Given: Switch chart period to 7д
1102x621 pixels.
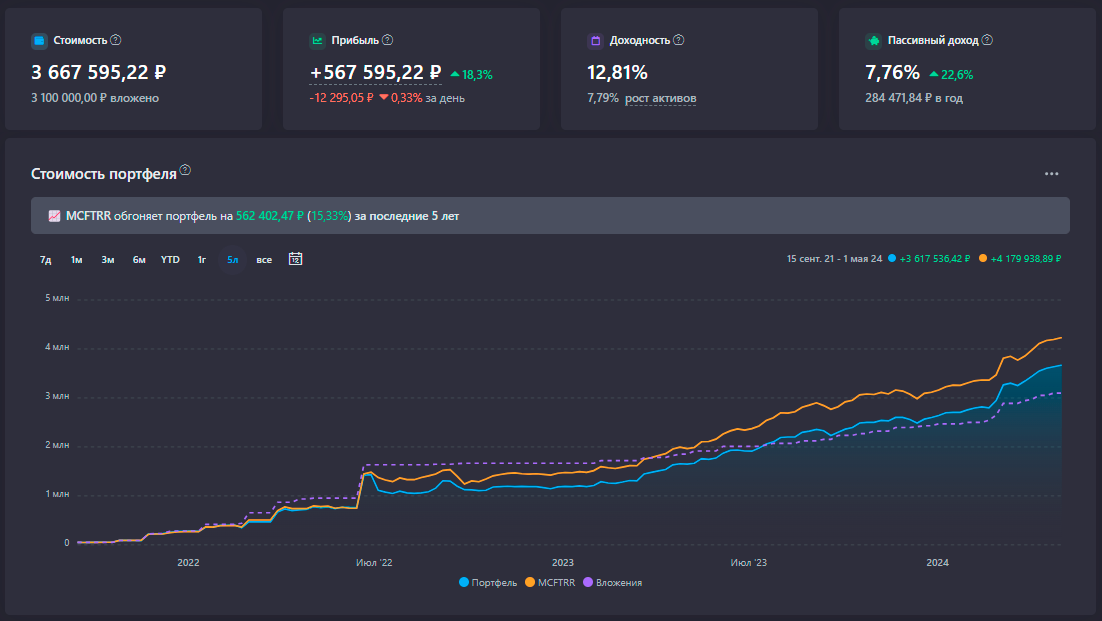Looking at the screenshot, I should click(45, 260).
